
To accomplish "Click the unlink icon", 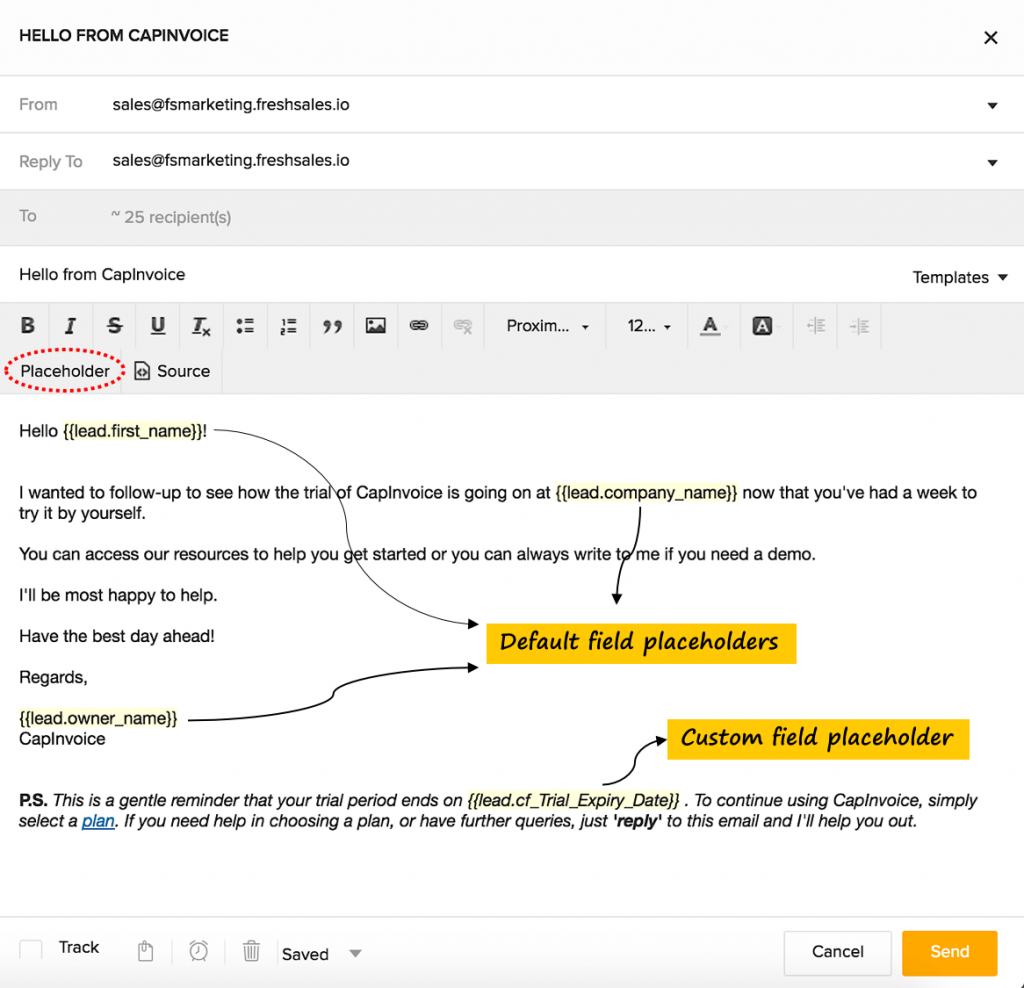I will 463,326.
